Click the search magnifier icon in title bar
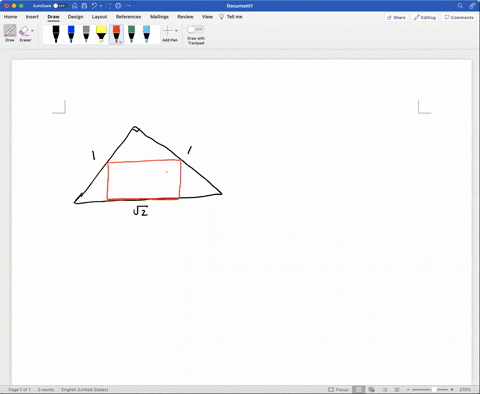Image resolution: width=480 pixels, height=394 pixels. pos(460,6)
